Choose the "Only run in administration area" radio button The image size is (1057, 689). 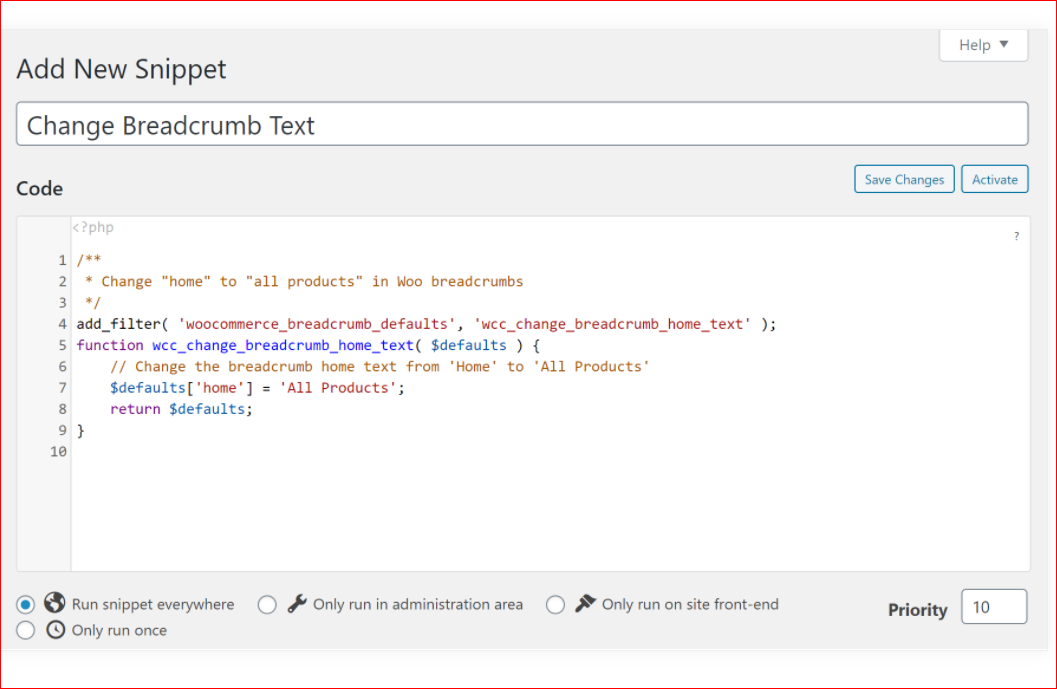[x=267, y=605]
